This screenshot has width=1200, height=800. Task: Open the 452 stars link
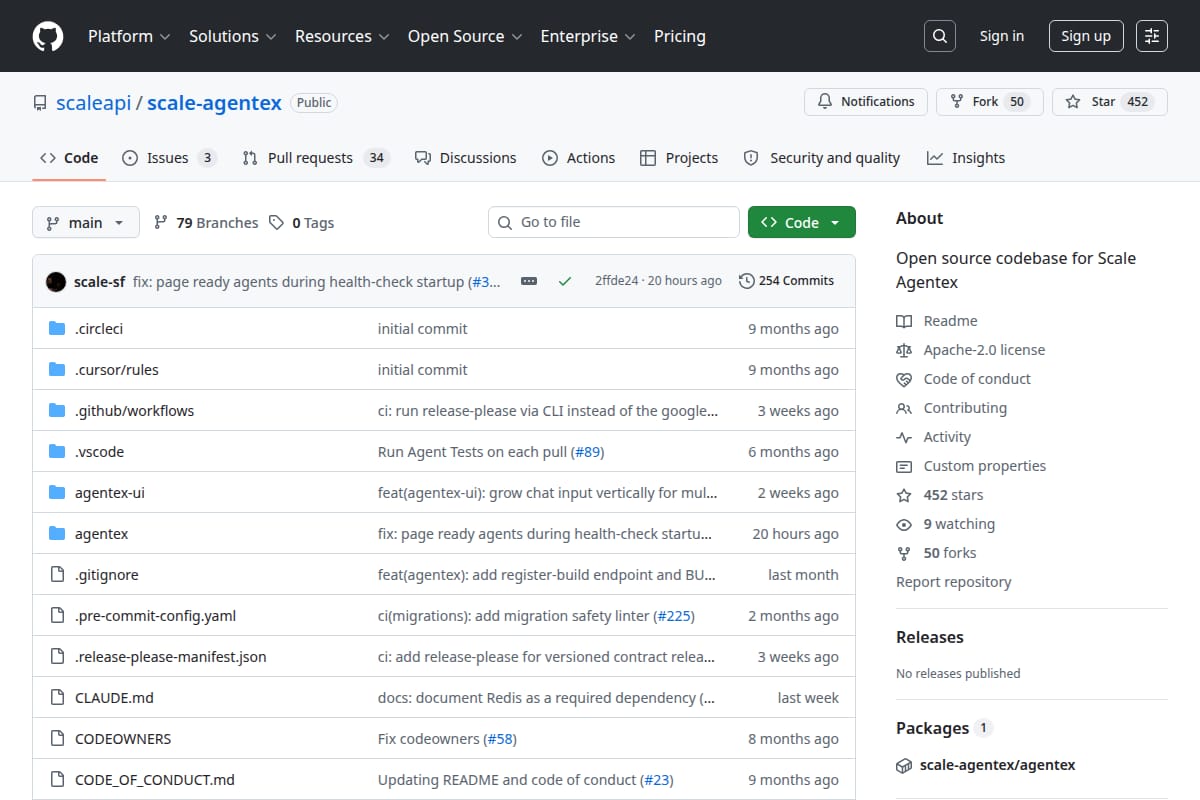pos(940,495)
